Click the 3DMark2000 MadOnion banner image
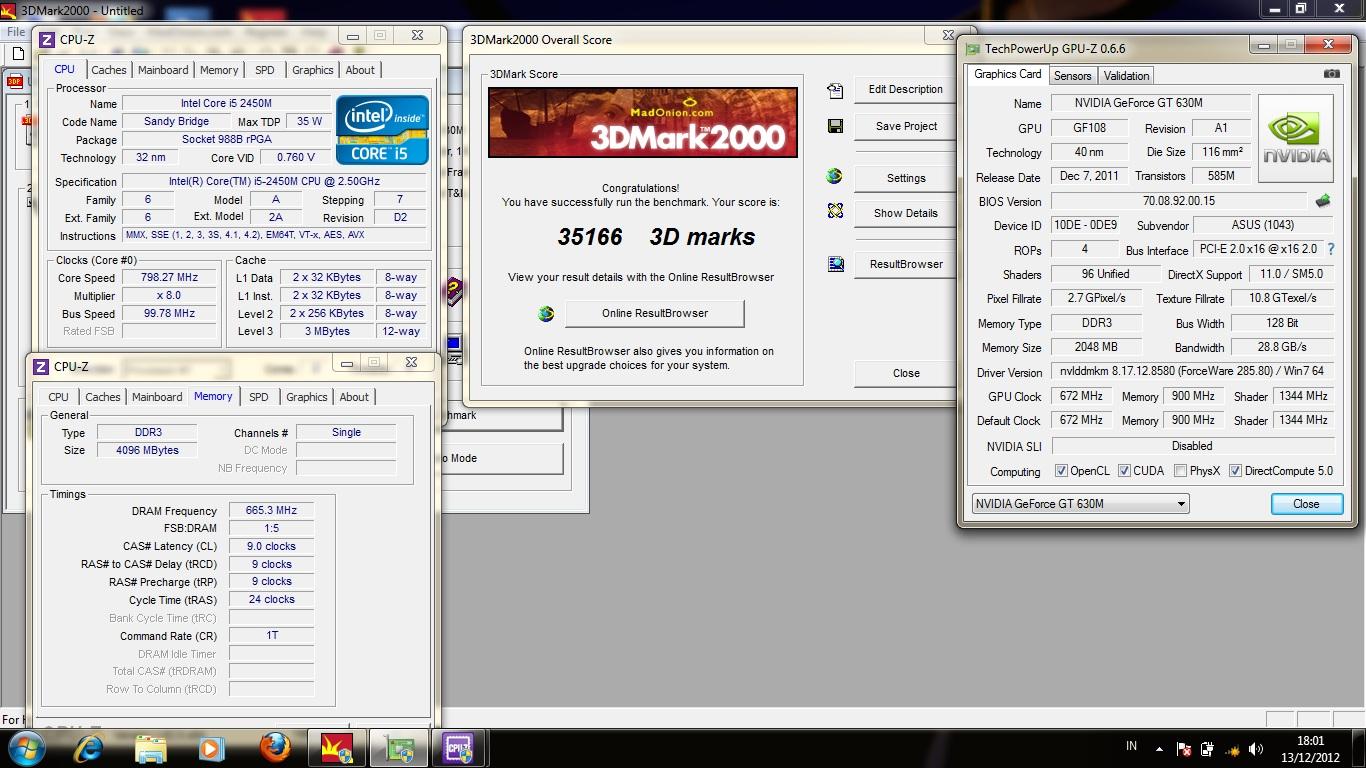This screenshot has height=768, width=1366. coord(643,123)
